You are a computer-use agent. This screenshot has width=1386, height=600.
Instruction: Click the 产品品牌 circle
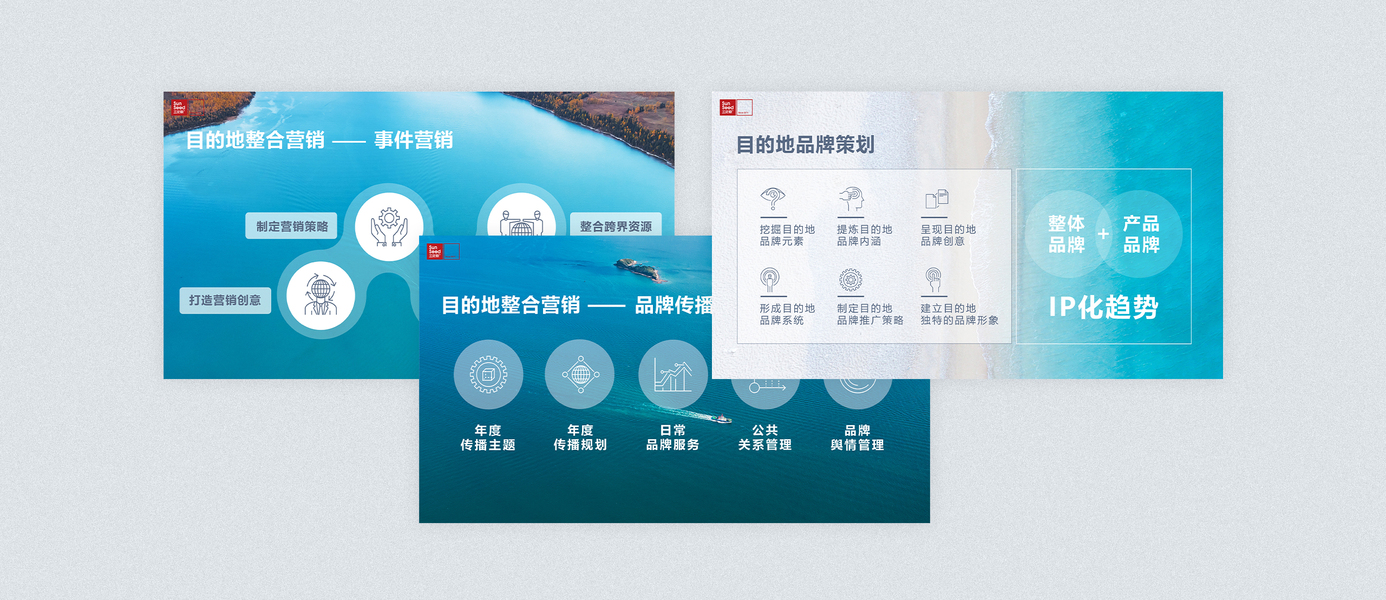(1141, 234)
